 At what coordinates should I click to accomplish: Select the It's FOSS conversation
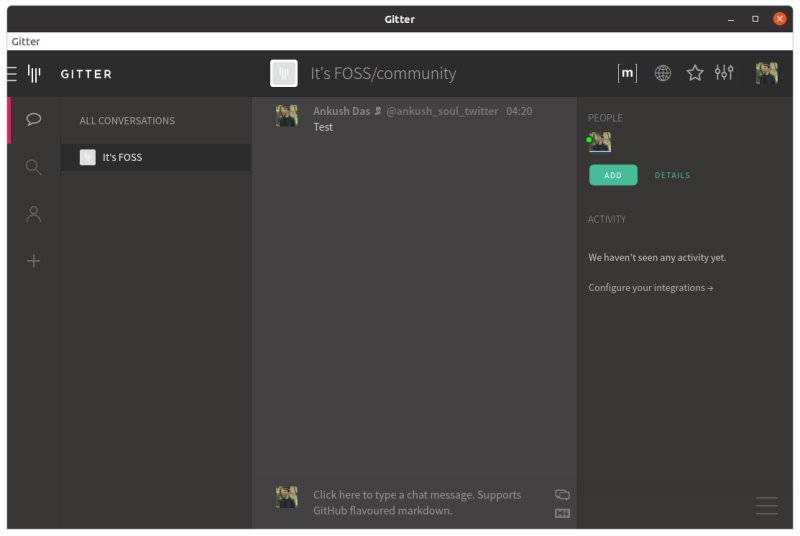point(156,157)
